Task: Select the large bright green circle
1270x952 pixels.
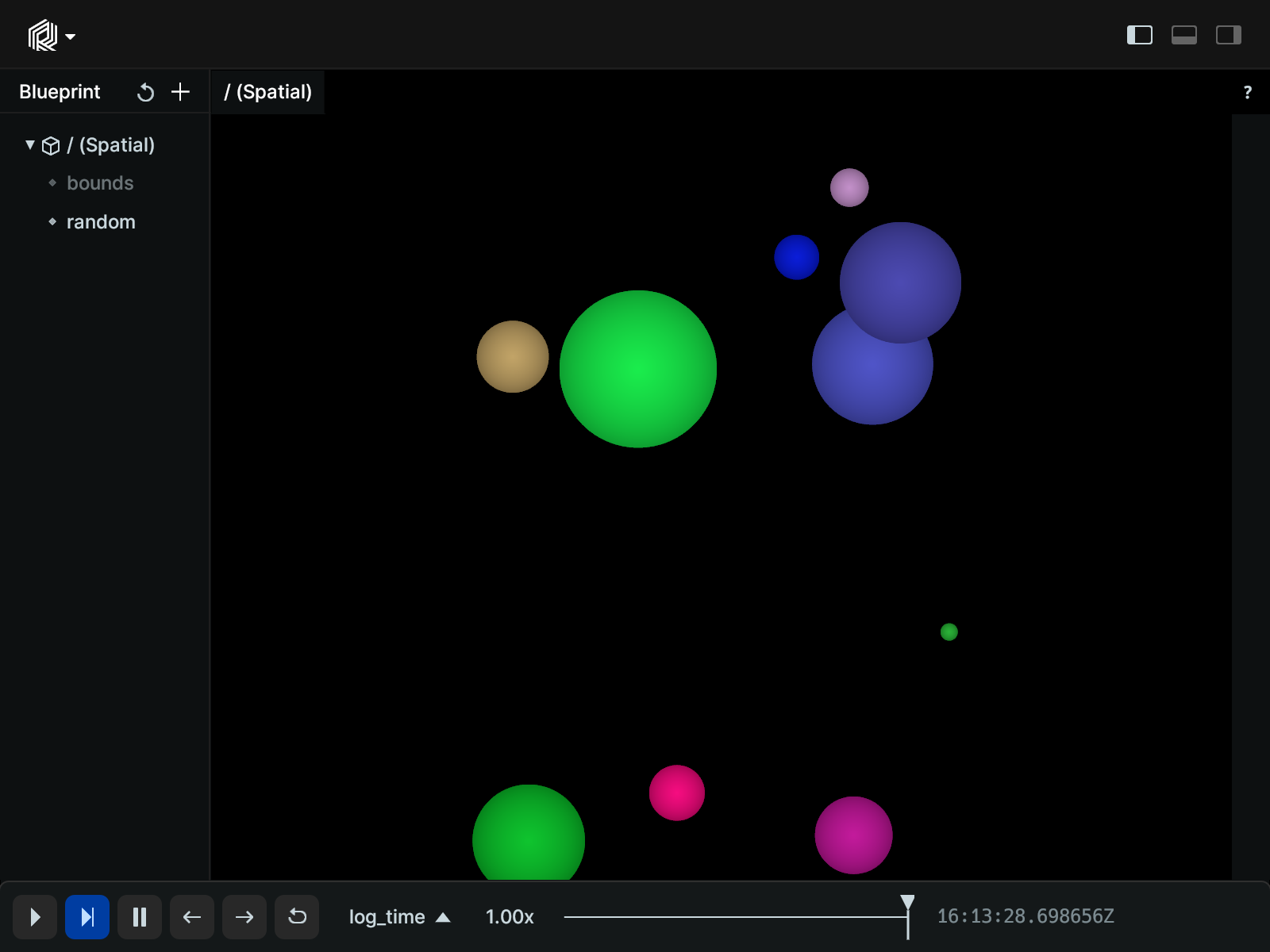Action: pos(638,369)
